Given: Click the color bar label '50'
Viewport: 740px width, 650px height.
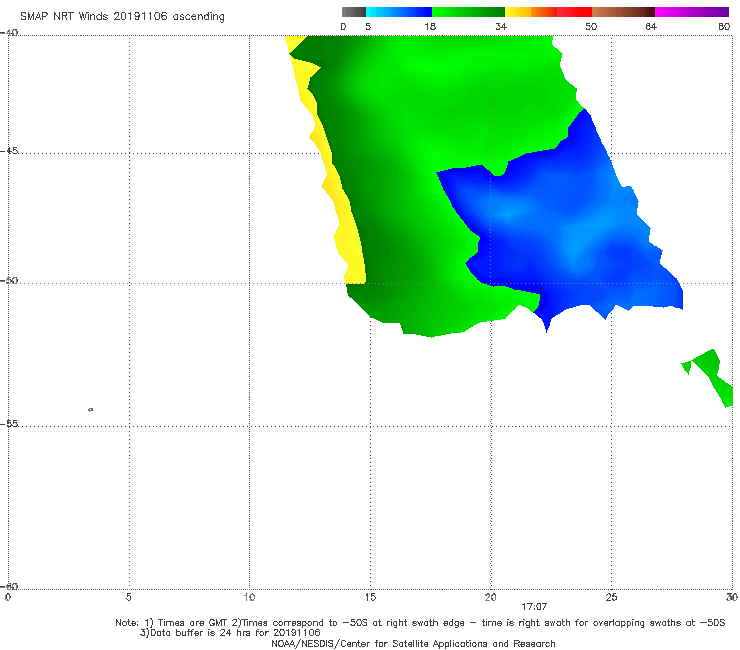Looking at the screenshot, I should (591, 26).
